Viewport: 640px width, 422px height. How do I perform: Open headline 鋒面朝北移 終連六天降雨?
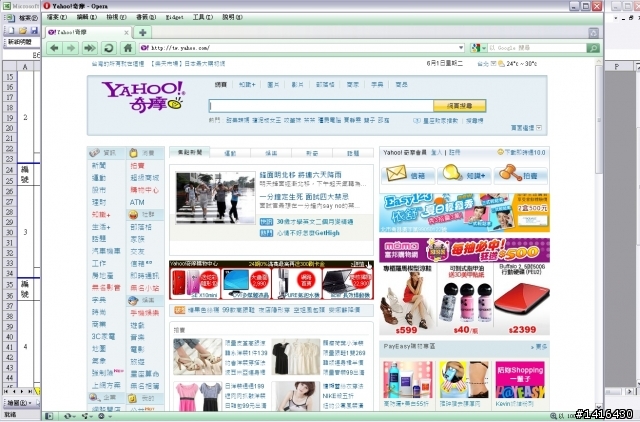tap(300, 174)
